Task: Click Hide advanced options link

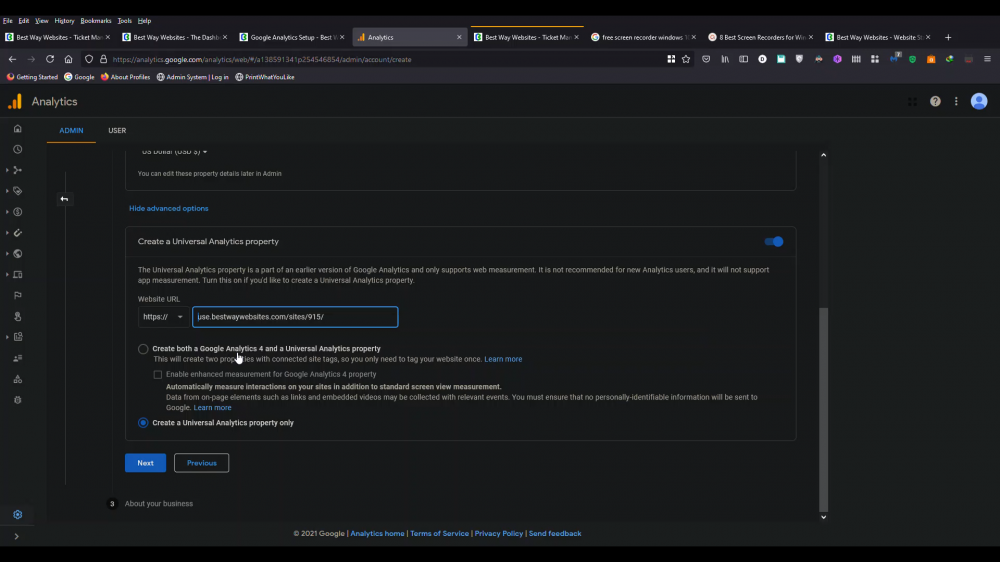Action: point(168,209)
